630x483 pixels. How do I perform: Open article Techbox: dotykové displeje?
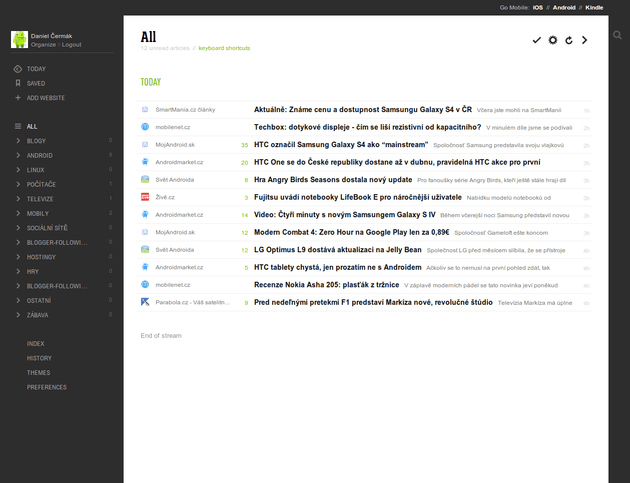coord(367,127)
